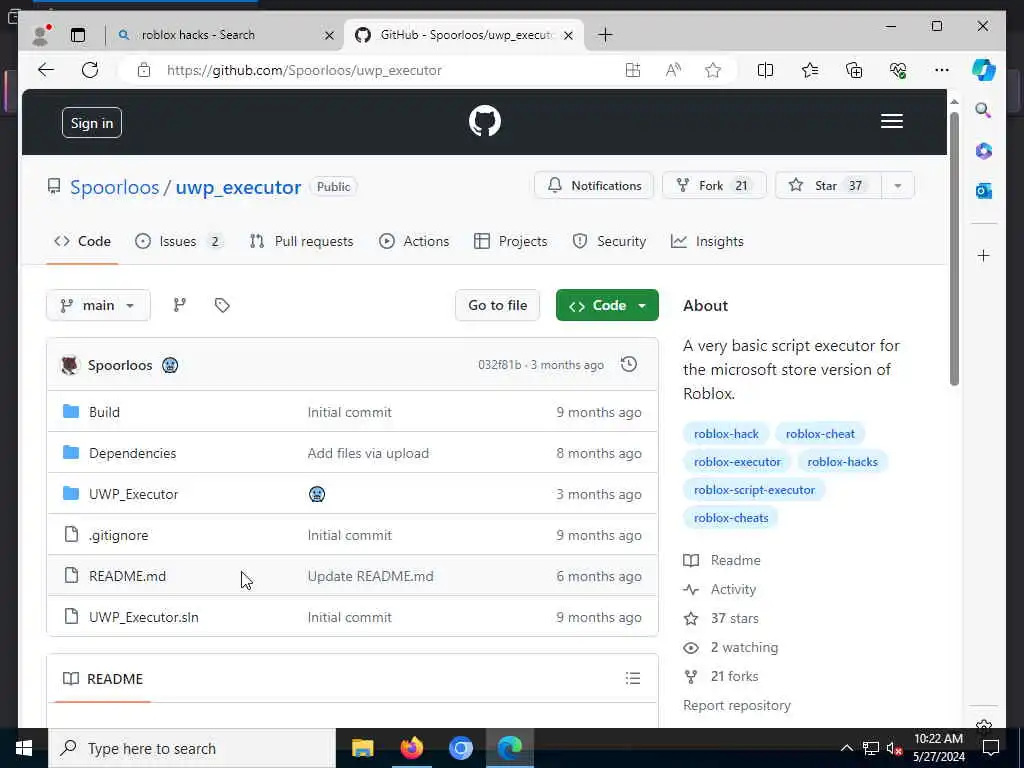Screen dimensions: 1024x768
Task: Click the Sign in button
Action: [92, 123]
